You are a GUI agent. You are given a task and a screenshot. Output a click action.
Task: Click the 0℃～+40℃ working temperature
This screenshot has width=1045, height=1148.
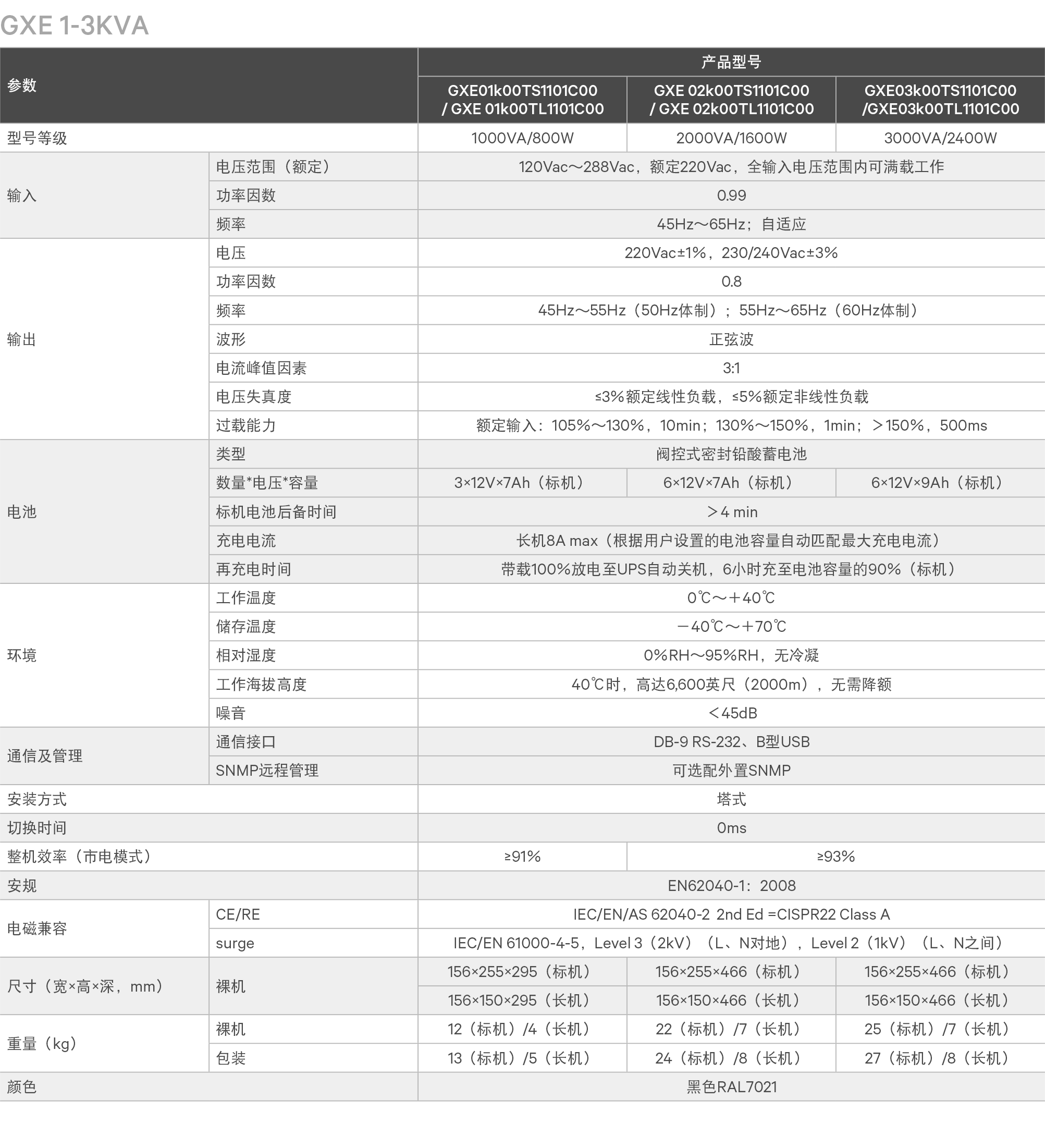731,598
